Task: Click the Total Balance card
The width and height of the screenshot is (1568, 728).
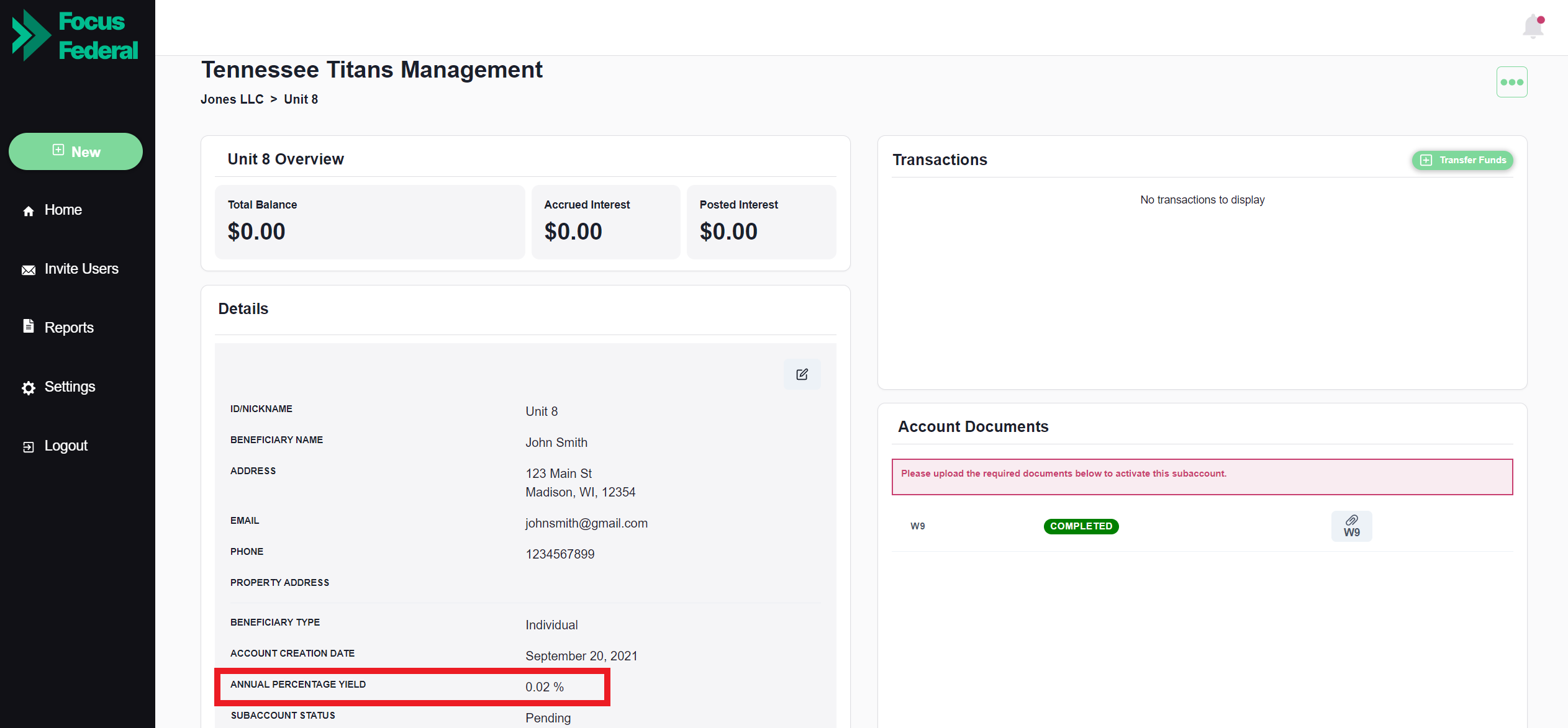Action: (x=370, y=222)
